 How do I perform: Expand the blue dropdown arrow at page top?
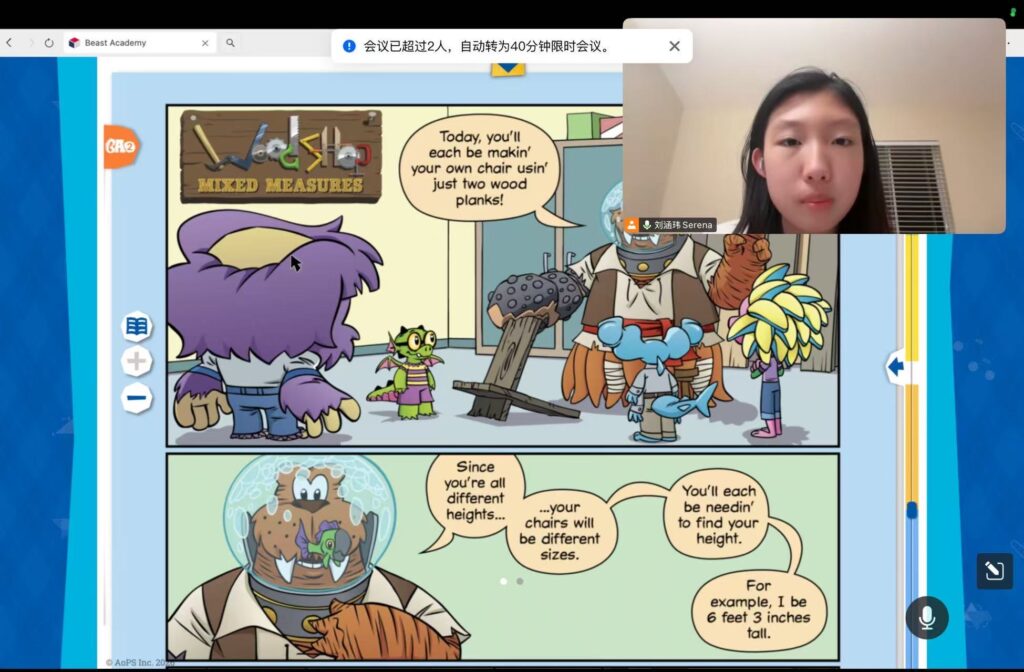tap(508, 68)
